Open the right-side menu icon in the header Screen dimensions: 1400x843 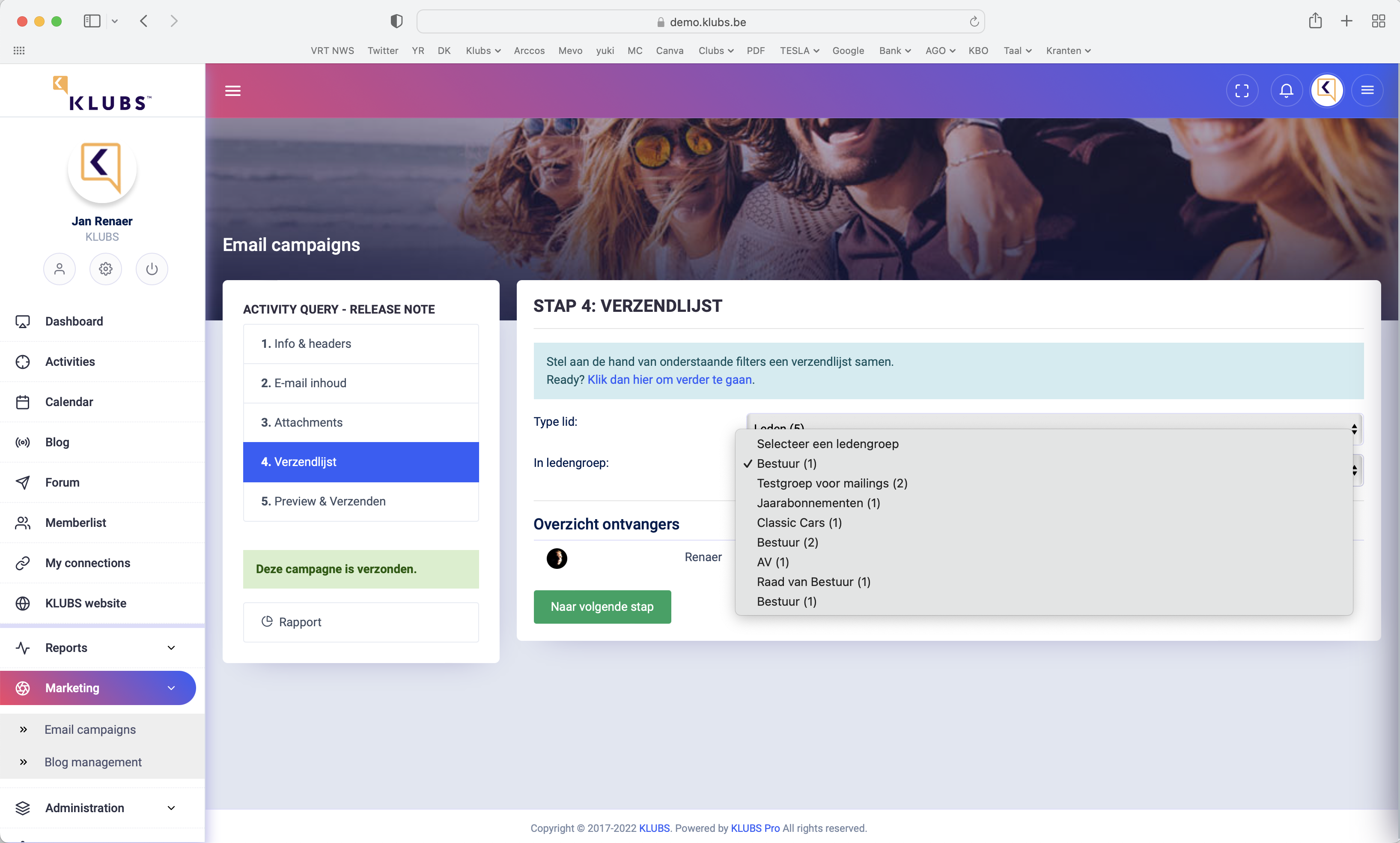[x=1367, y=91]
